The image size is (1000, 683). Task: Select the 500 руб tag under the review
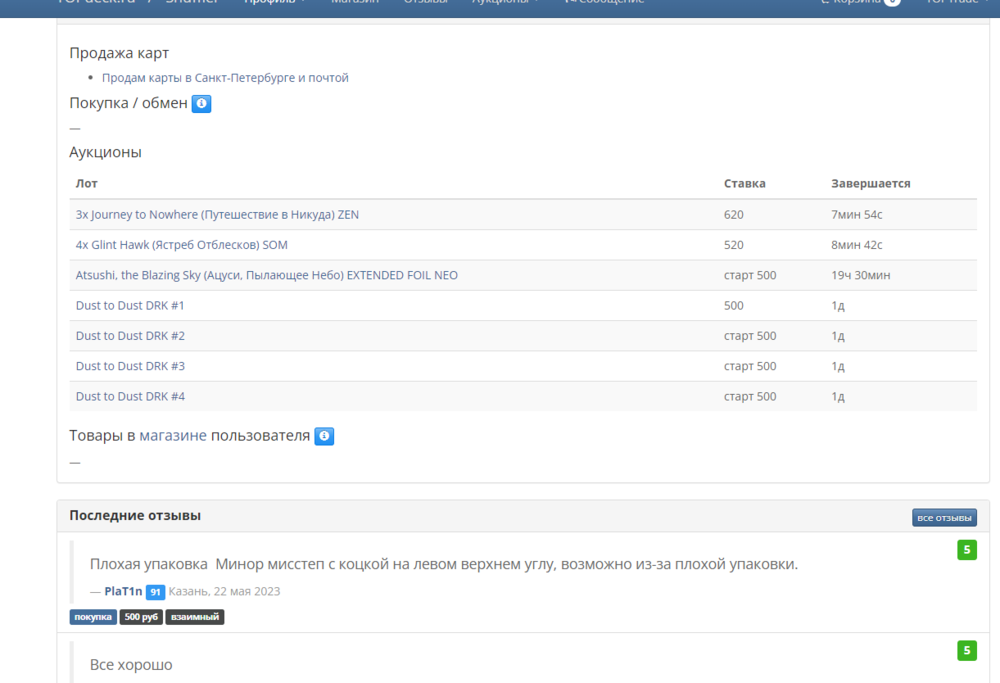tap(141, 617)
